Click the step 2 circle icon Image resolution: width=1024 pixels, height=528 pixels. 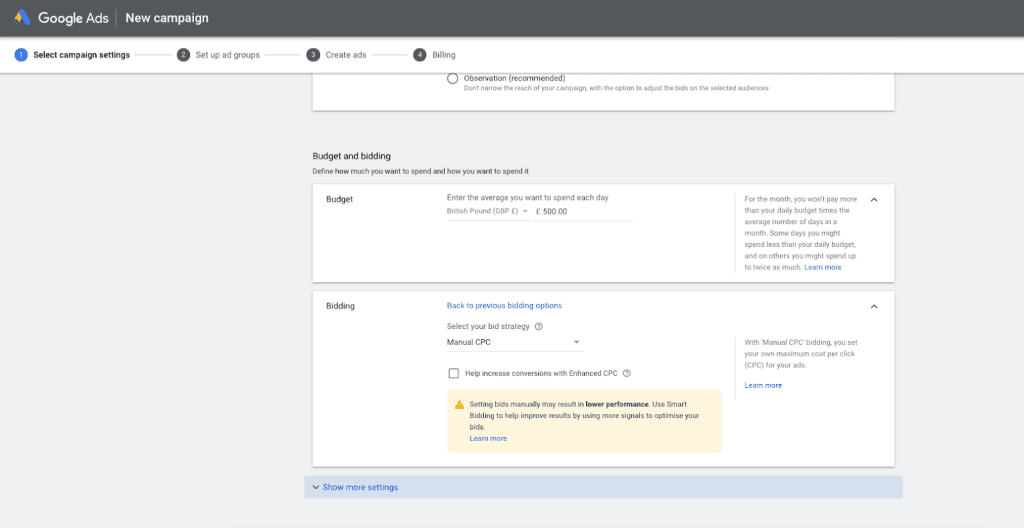point(183,55)
